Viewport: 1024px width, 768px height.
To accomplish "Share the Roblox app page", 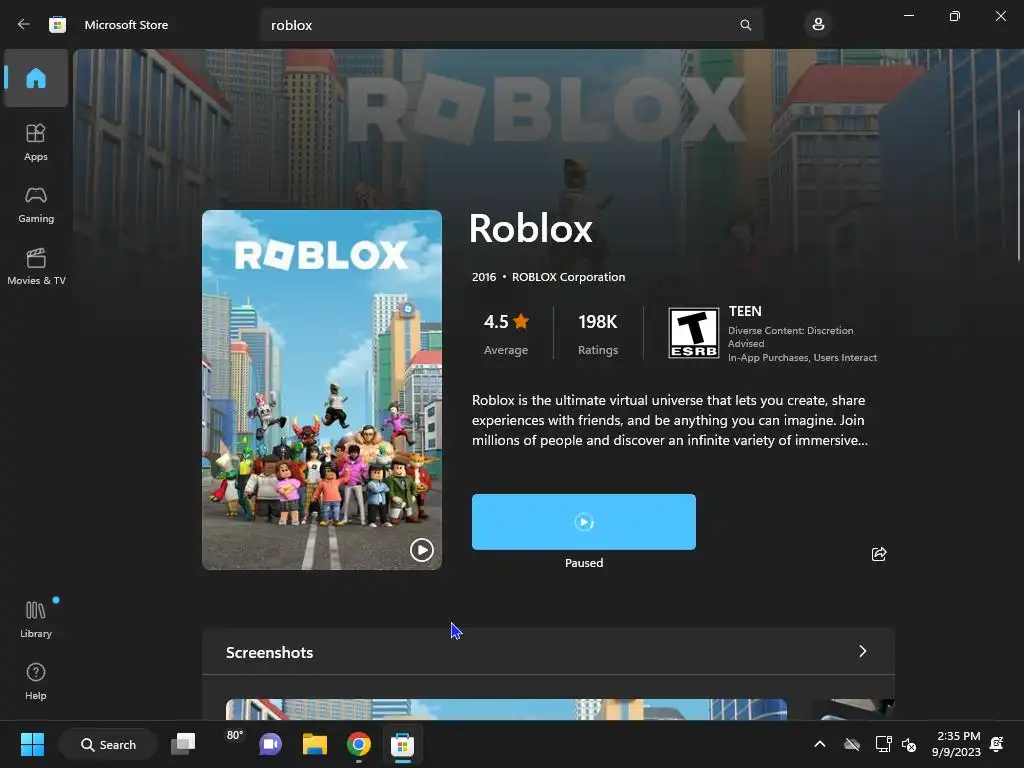I will click(x=879, y=554).
